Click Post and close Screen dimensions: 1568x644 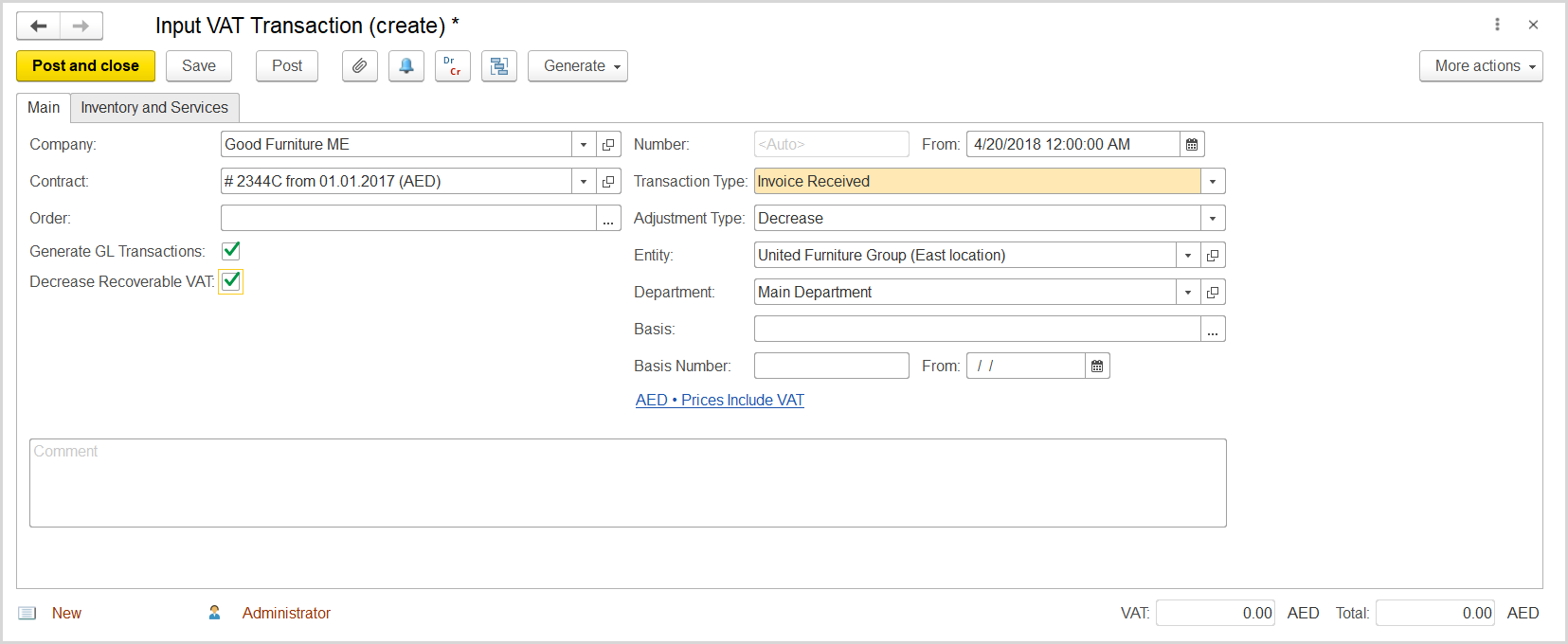[85, 66]
